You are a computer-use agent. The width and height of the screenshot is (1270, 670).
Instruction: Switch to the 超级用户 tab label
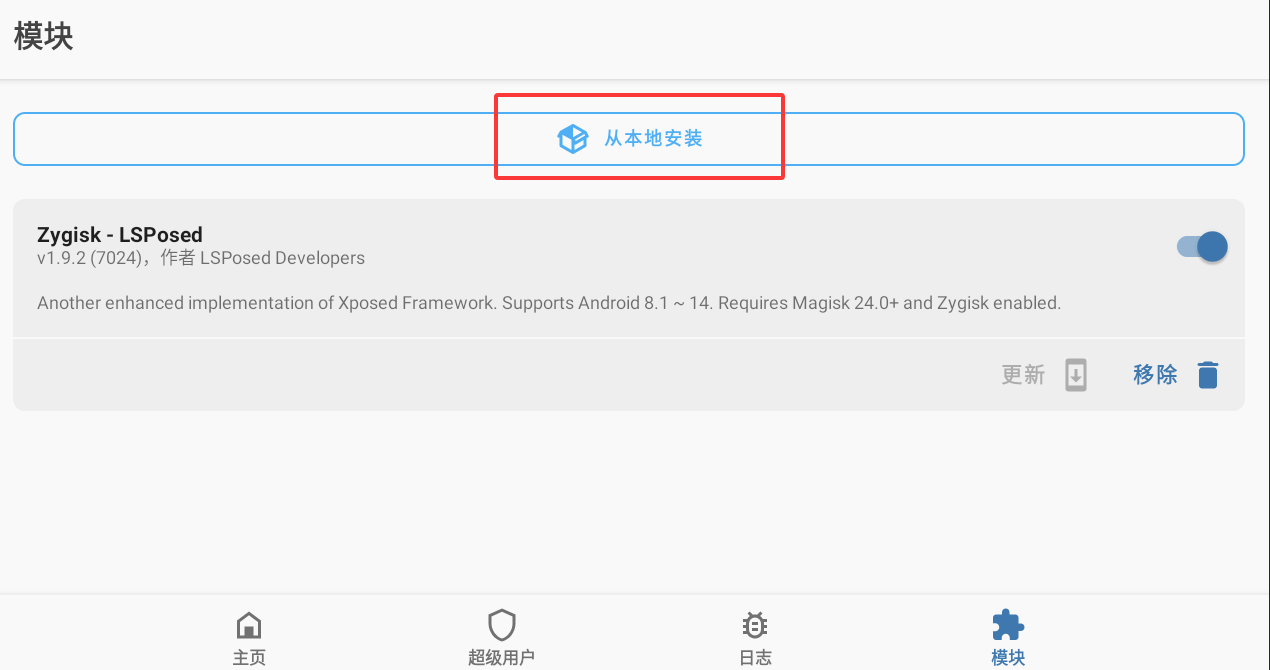click(501, 658)
